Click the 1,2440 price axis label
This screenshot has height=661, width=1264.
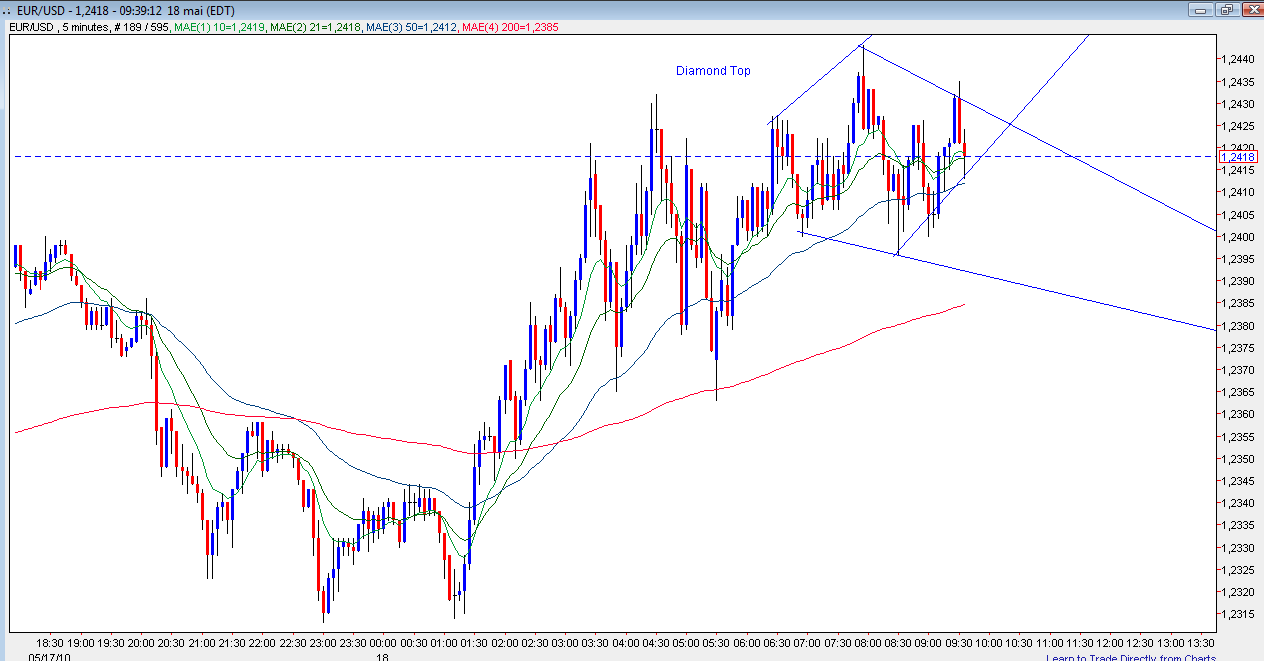coord(1238,60)
